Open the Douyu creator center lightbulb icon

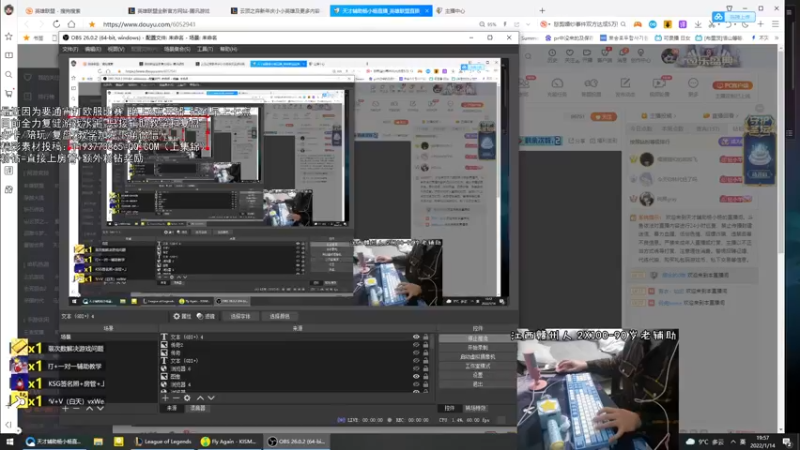tap(641, 53)
